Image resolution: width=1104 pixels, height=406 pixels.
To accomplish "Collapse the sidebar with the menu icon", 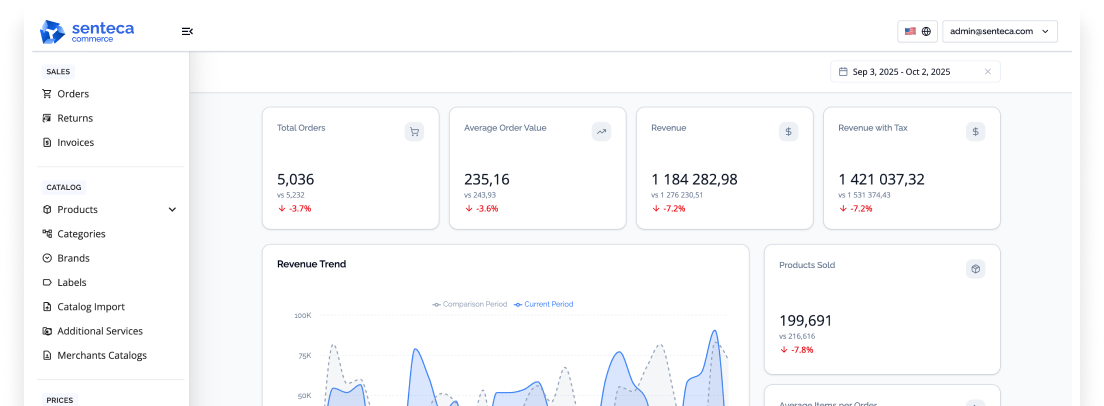I will pos(187,31).
